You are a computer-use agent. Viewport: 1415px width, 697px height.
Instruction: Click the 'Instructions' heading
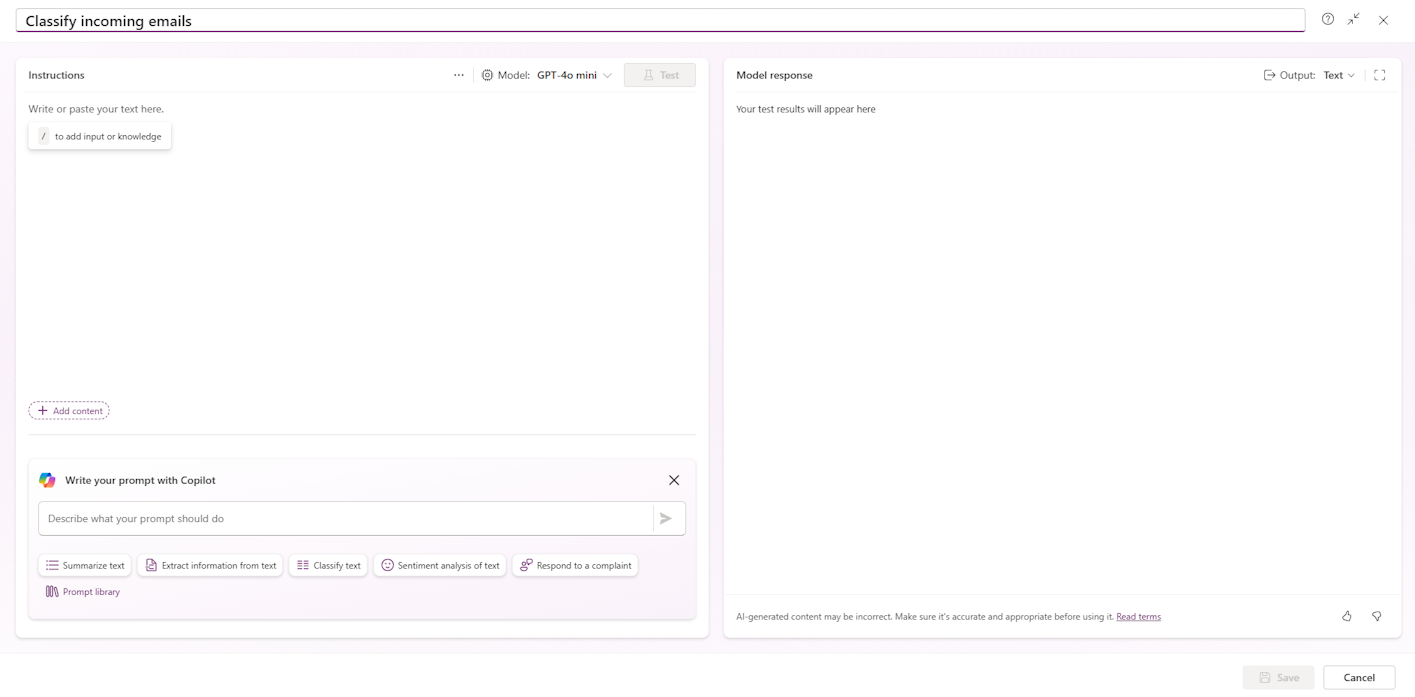click(56, 75)
